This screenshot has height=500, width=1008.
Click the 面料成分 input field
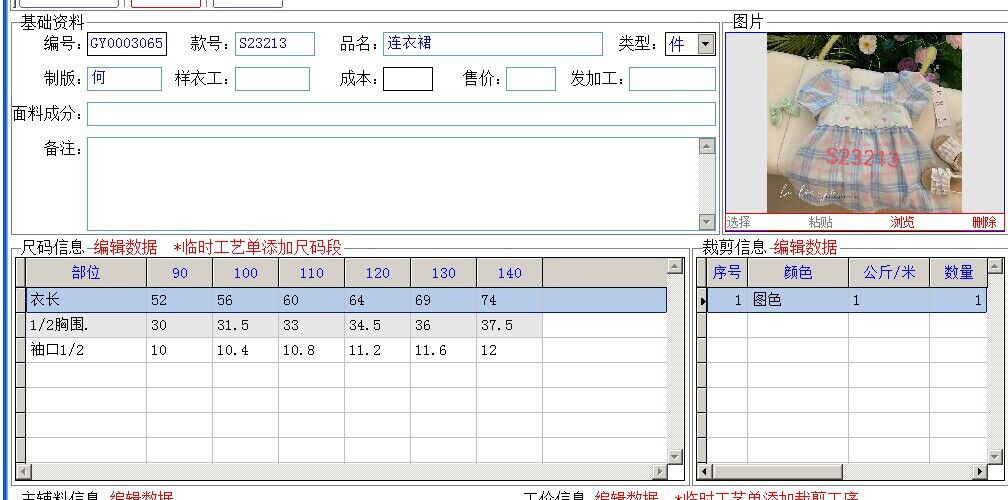coord(401,114)
